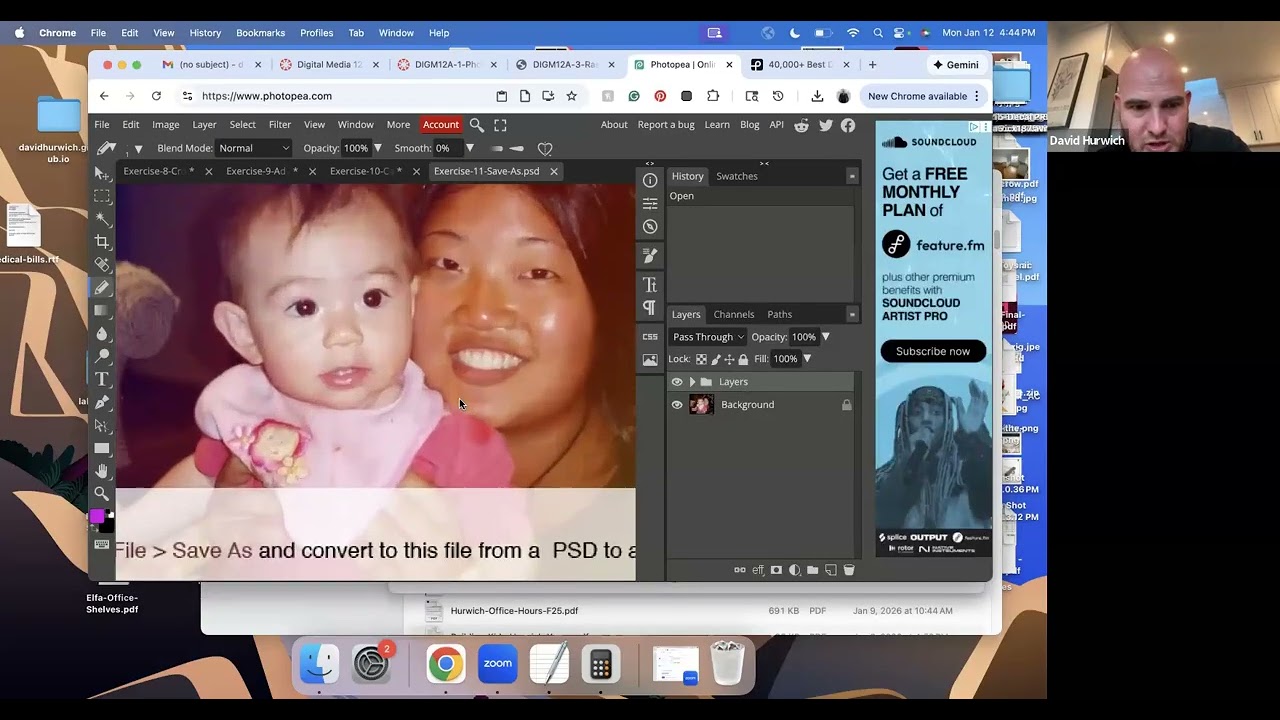This screenshot has width=1280, height=720.
Task: Select the Pen tool
Action: point(102,402)
